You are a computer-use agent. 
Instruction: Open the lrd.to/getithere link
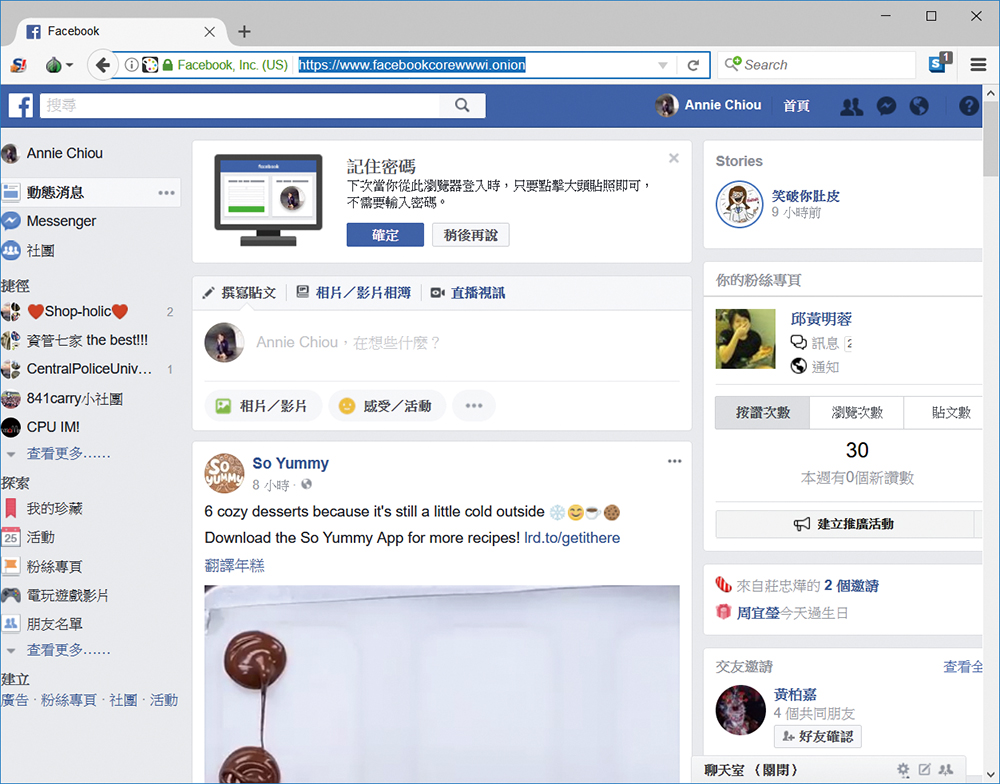[x=572, y=538]
